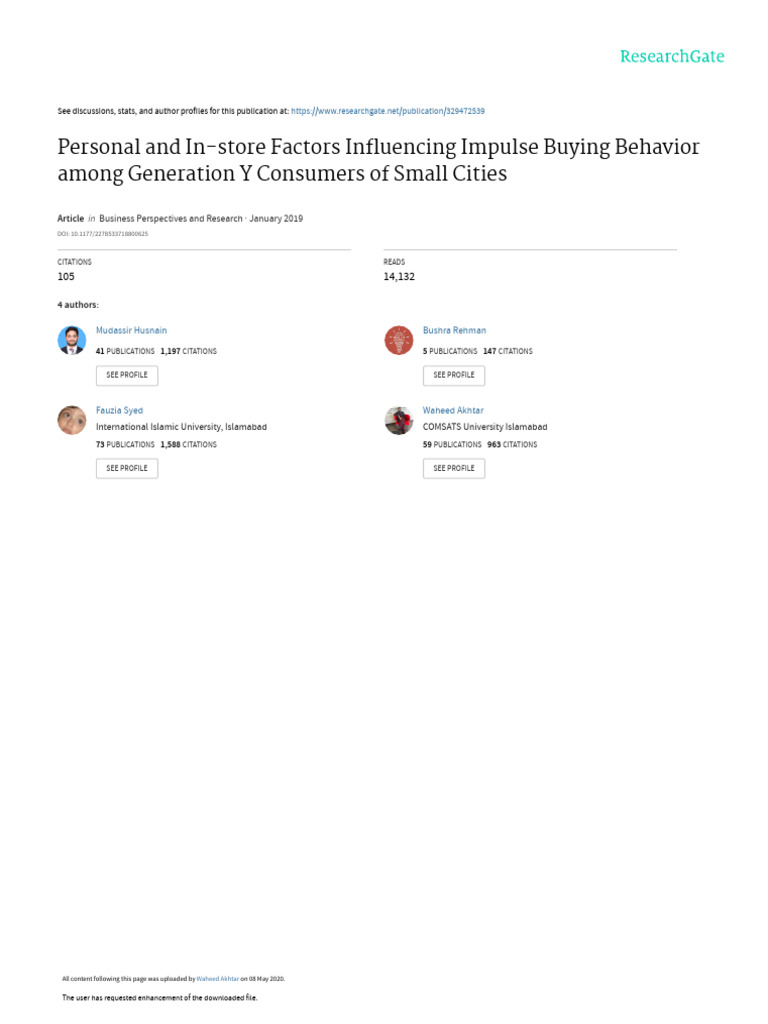Click Fauzia Syed's profile picture
768x1024 pixels.
tap(72, 420)
